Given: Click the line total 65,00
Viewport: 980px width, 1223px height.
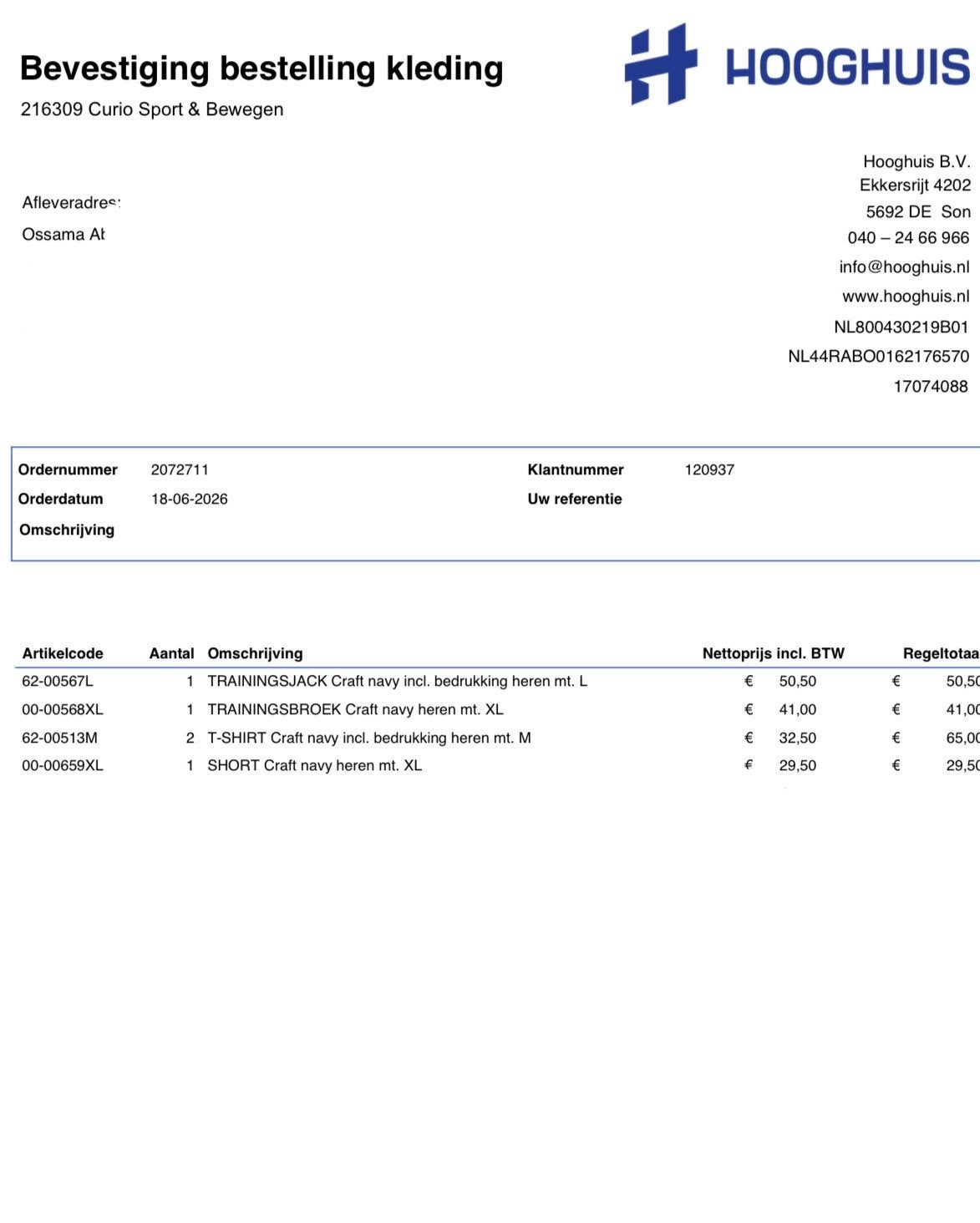Looking at the screenshot, I should click(x=962, y=738).
